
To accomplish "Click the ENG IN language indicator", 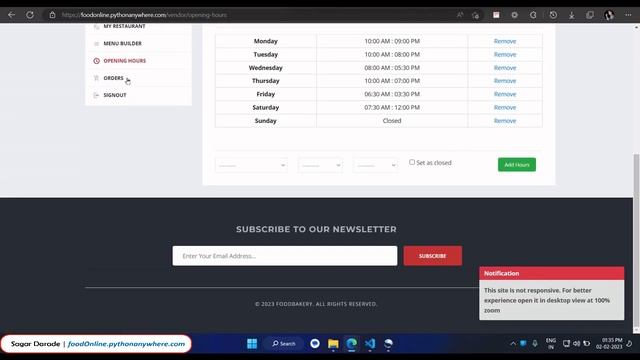I will (x=551, y=344).
